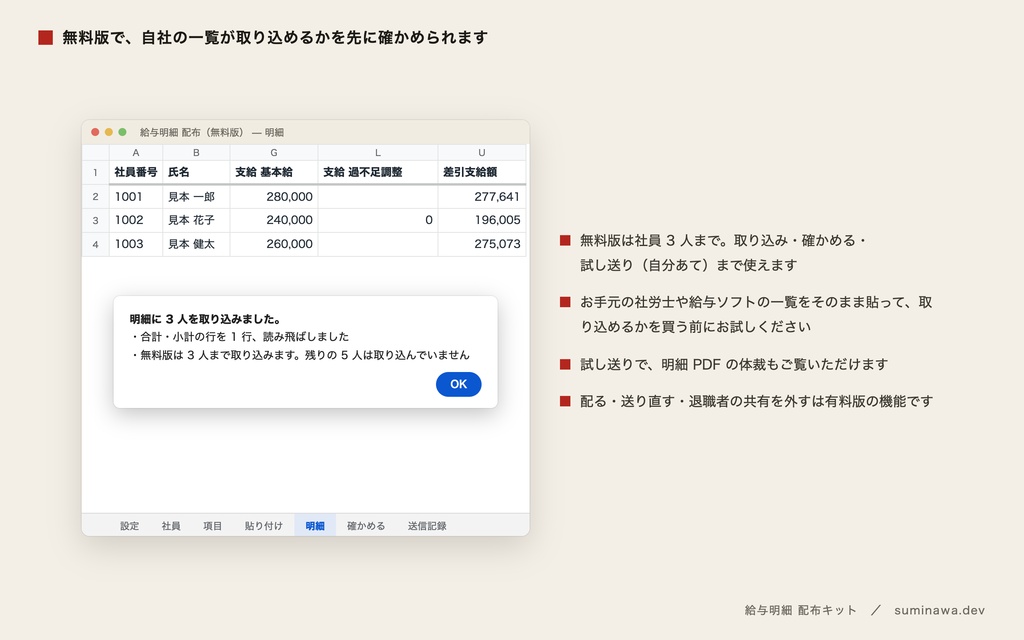The width and height of the screenshot is (1024, 640).
Task: Click the dialog heading 明細に 3 人を取り込みました
Action: [205, 319]
